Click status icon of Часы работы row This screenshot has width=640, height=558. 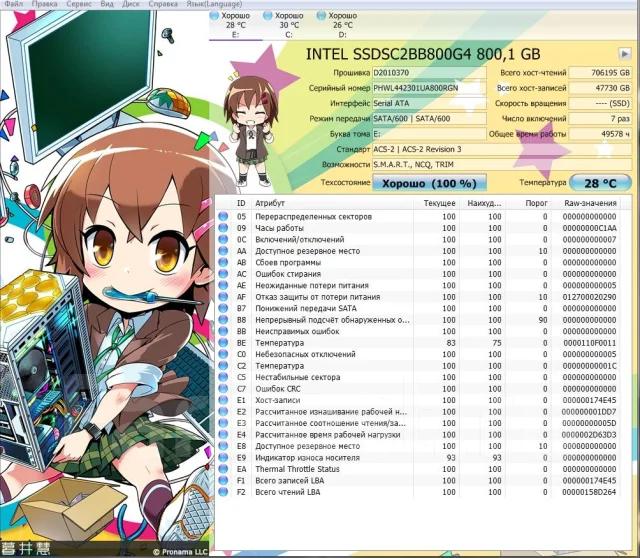223,228
